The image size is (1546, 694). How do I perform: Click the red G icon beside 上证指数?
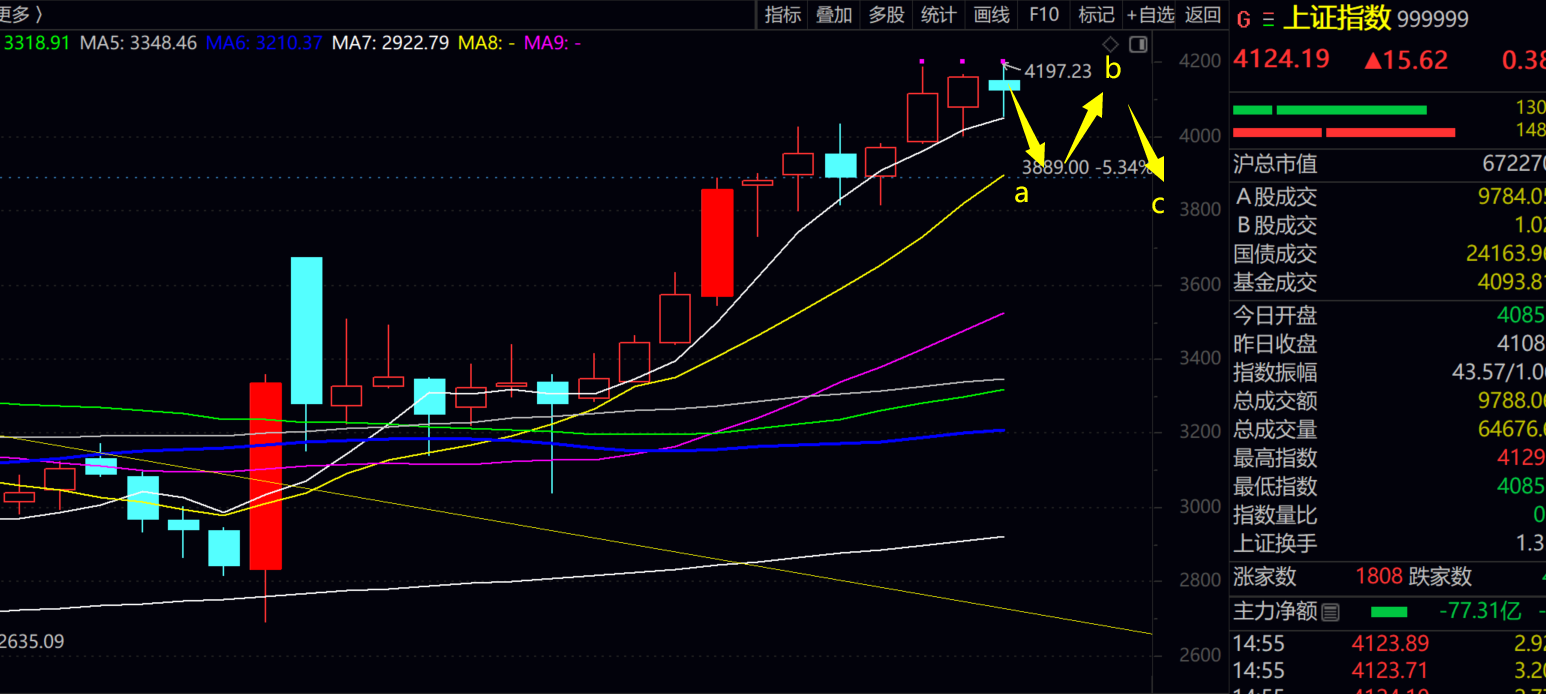(1244, 19)
